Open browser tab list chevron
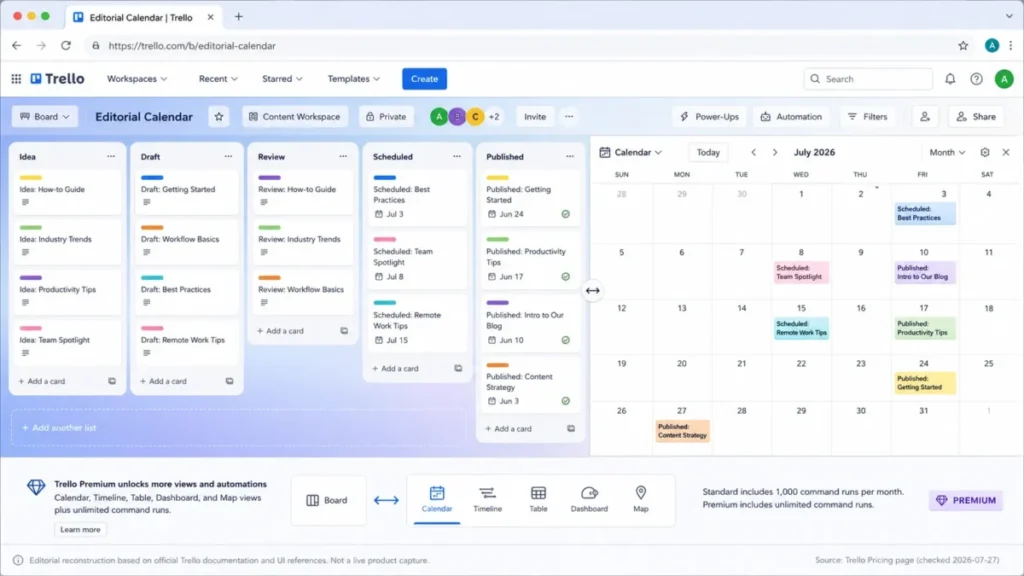 (1010, 16)
